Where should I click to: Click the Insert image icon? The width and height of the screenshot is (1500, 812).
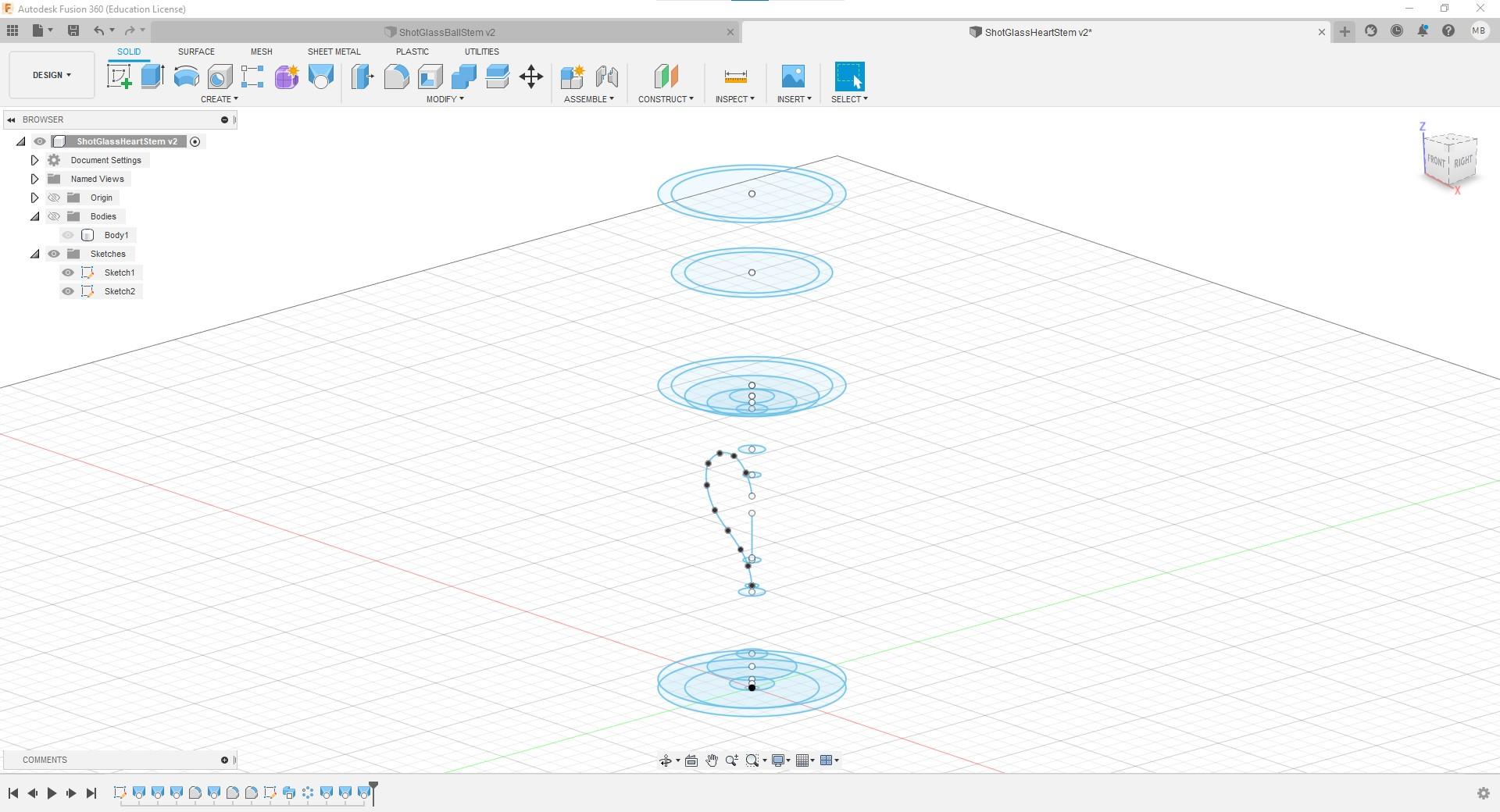pyautogui.click(x=793, y=77)
